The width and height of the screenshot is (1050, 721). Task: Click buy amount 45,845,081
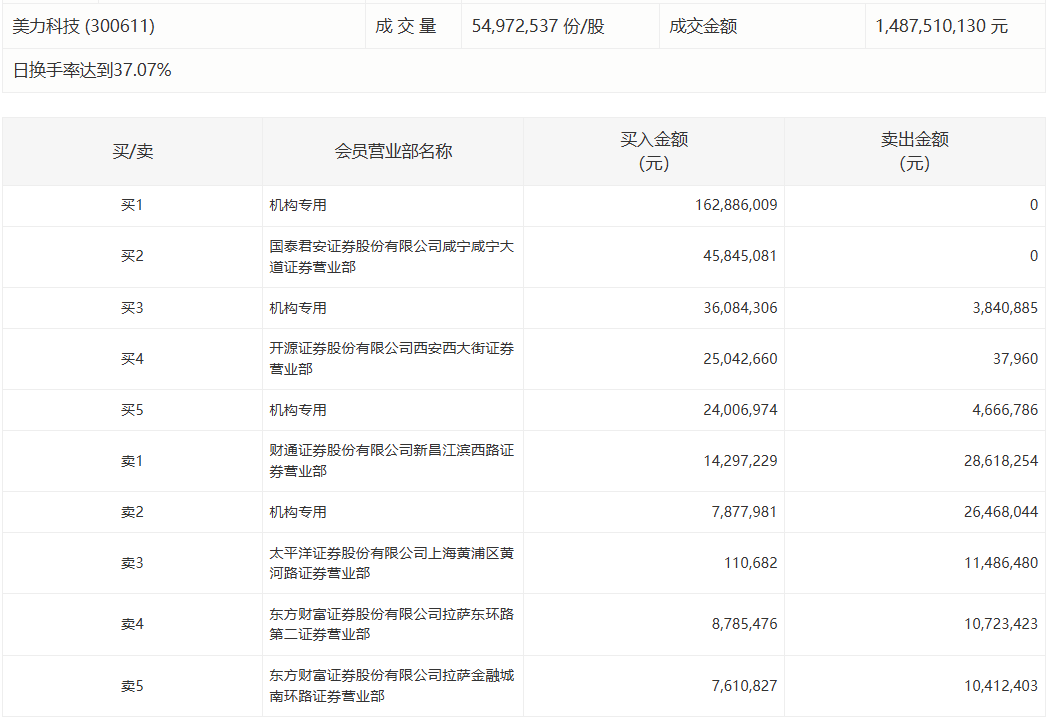[740, 256]
